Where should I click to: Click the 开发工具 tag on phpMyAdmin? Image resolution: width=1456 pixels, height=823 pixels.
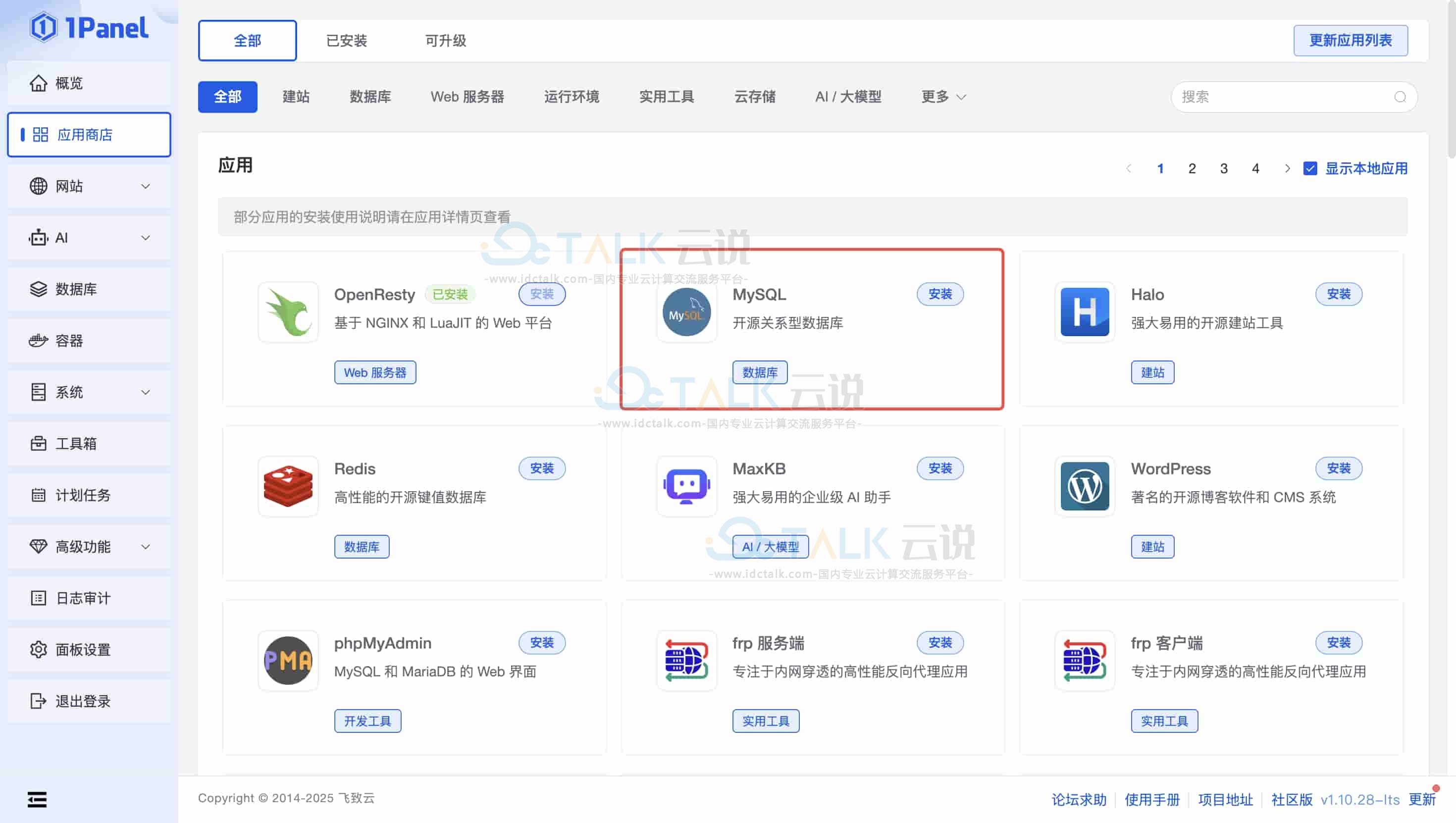368,720
